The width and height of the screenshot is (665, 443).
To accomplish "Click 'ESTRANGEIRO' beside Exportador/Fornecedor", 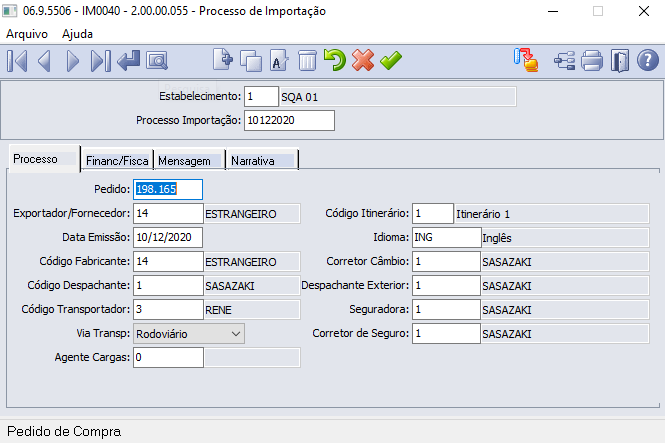I will [x=241, y=214].
